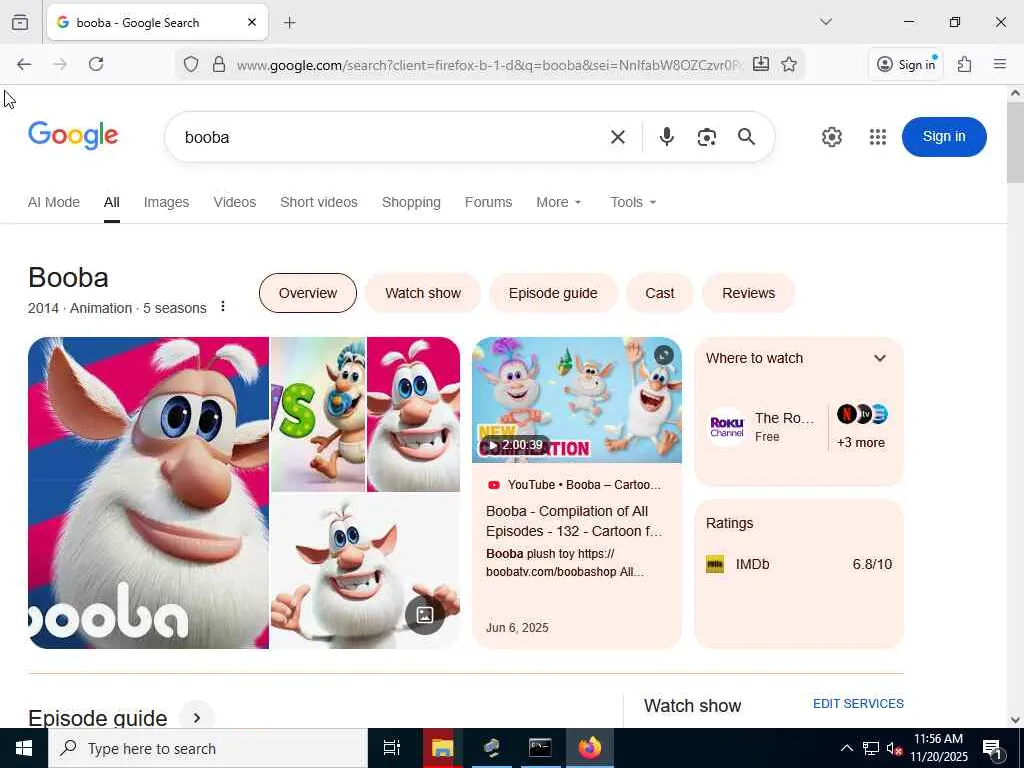This screenshot has height=768, width=1024.
Task: Click the blue Sign in button
Action: [x=944, y=136]
